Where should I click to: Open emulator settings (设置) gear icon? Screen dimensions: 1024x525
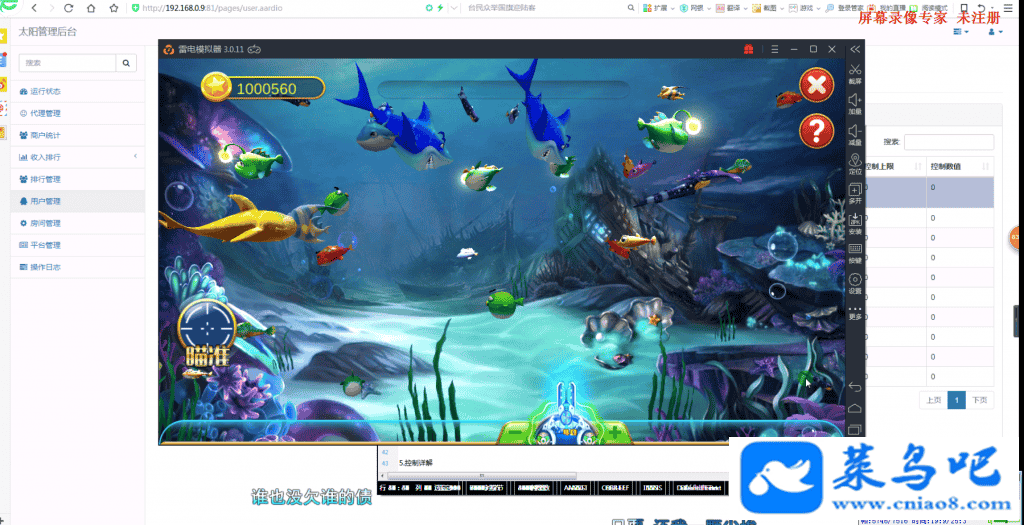(x=855, y=279)
